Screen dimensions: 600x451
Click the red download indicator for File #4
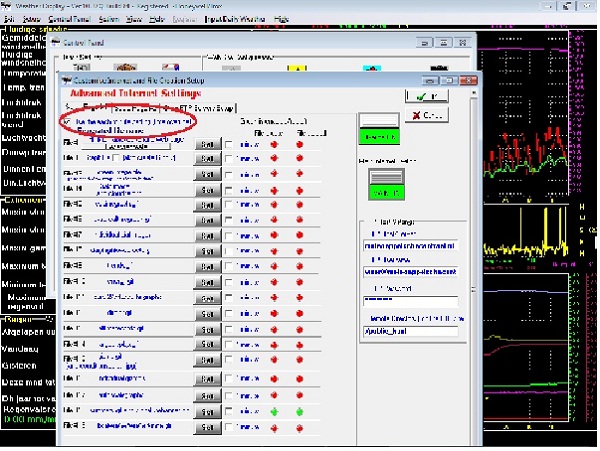(274, 190)
